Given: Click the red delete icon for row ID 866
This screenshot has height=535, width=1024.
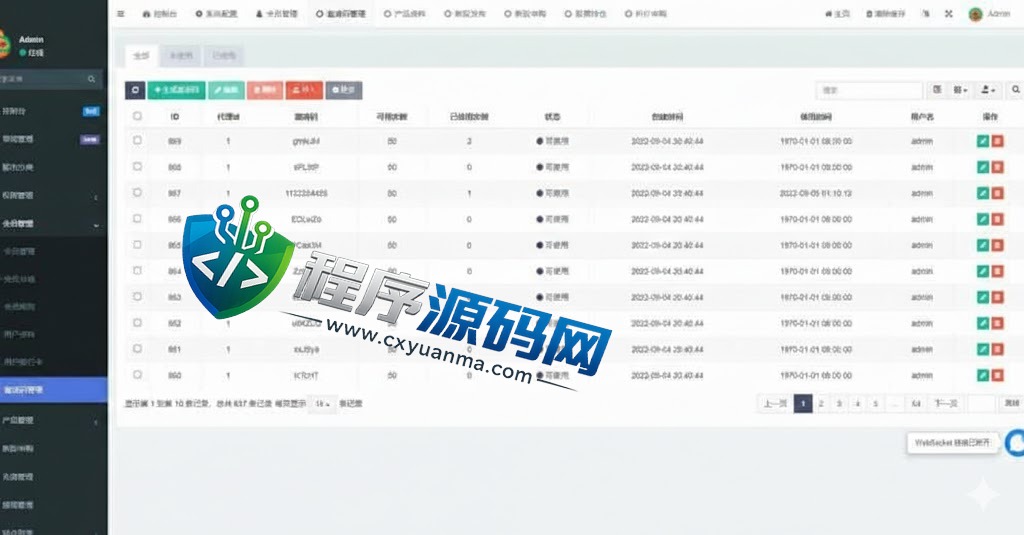Looking at the screenshot, I should [x=997, y=219].
